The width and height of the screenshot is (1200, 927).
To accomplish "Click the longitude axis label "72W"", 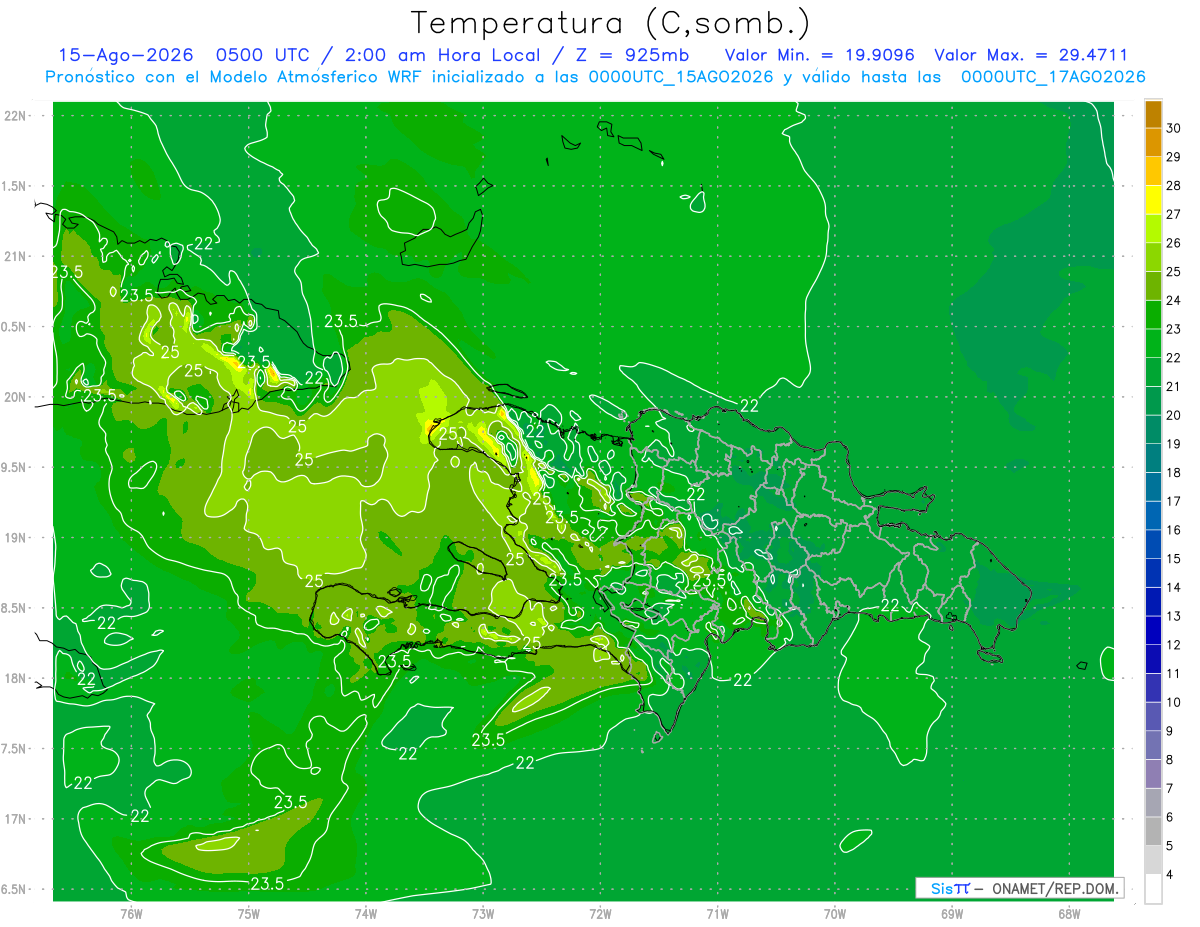I will (x=600, y=914).
